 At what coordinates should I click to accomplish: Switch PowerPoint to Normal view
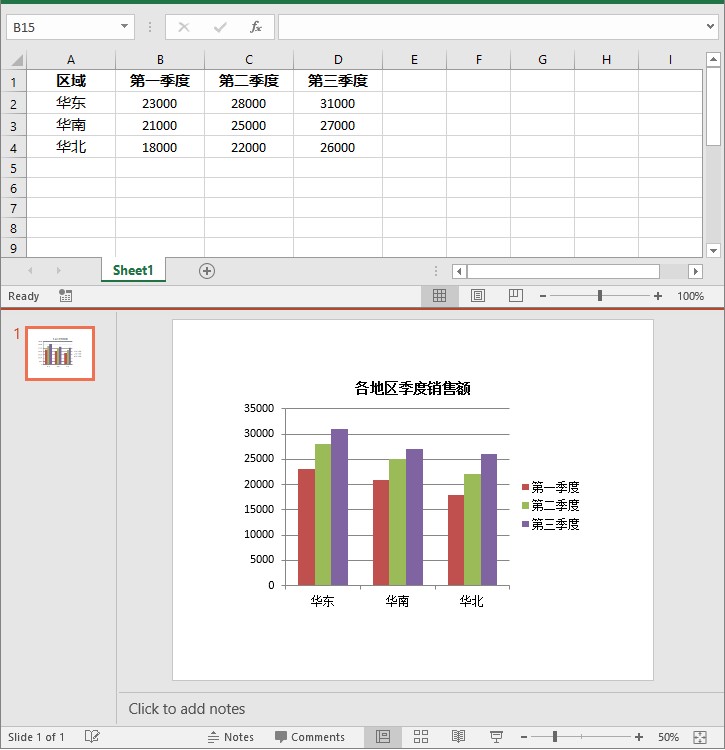pyautogui.click(x=383, y=737)
